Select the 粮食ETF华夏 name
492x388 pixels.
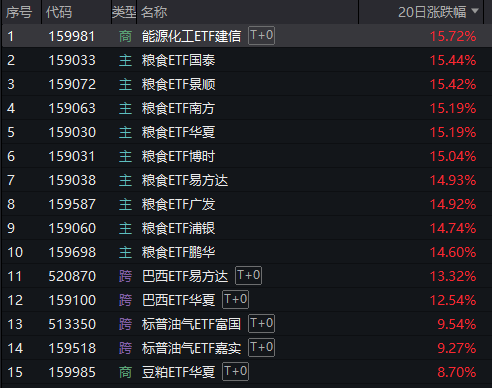(178, 132)
